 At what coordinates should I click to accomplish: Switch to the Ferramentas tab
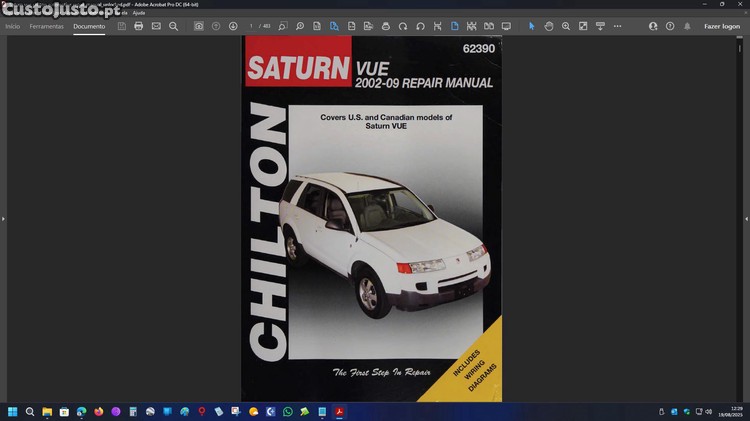(x=46, y=26)
